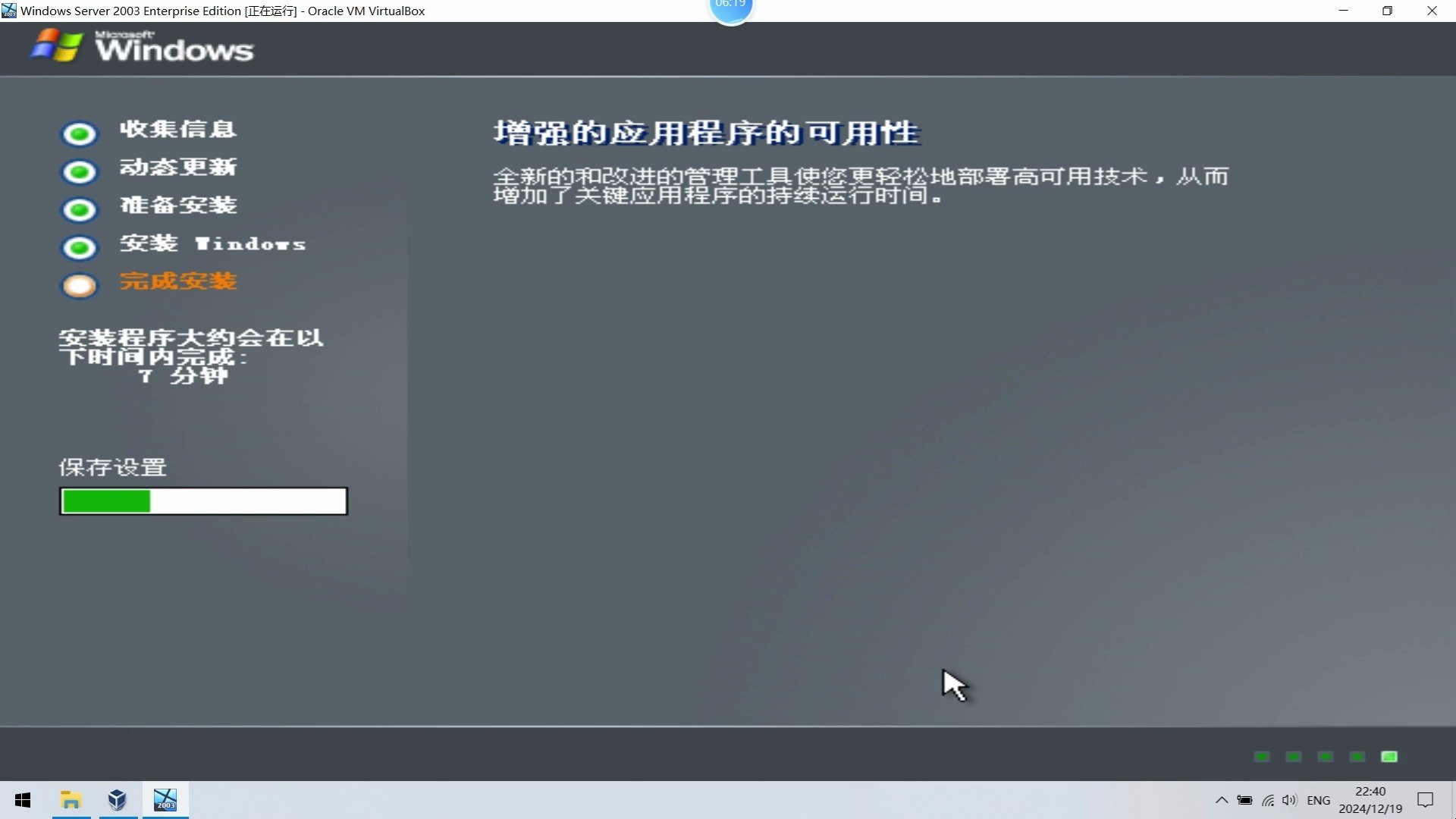Open the Windows Start menu
Viewport: 1456px width, 819px height.
point(22,800)
